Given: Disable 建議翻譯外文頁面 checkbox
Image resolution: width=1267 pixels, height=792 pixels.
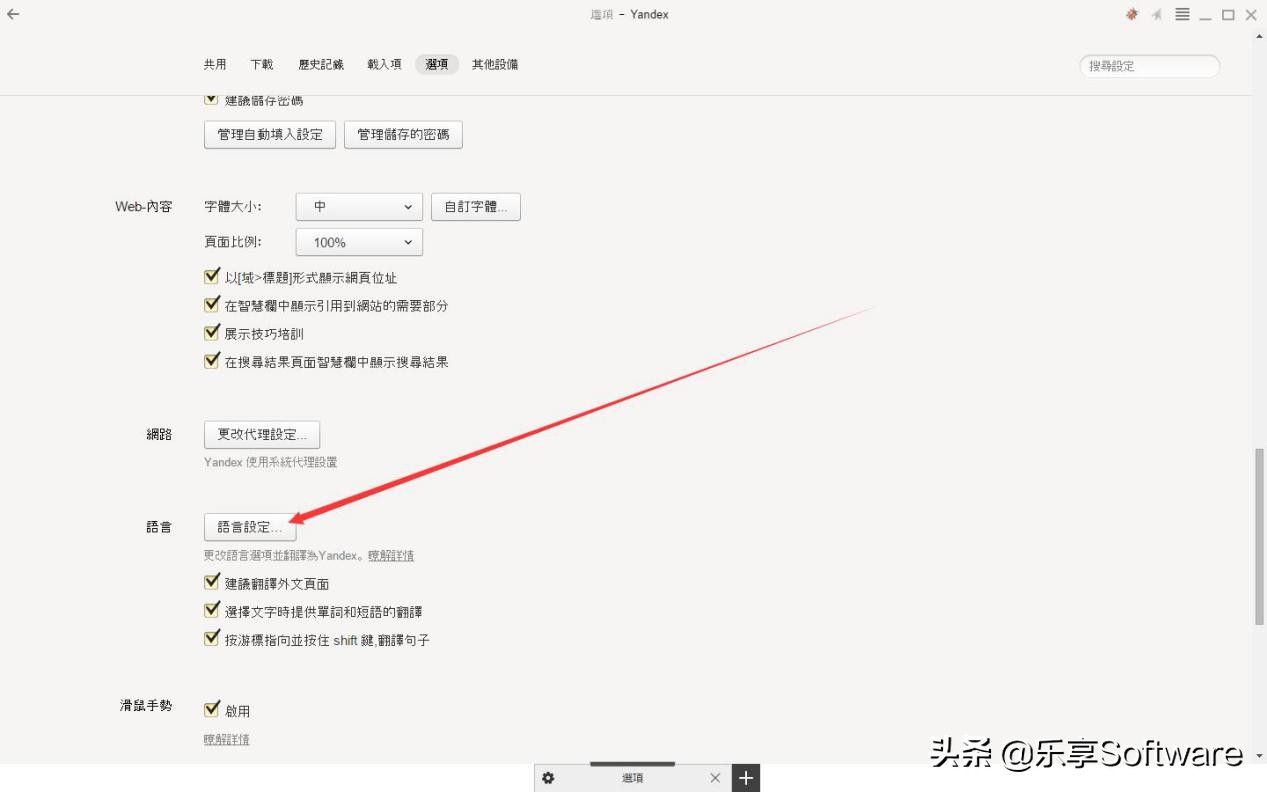Looking at the screenshot, I should coord(211,582).
